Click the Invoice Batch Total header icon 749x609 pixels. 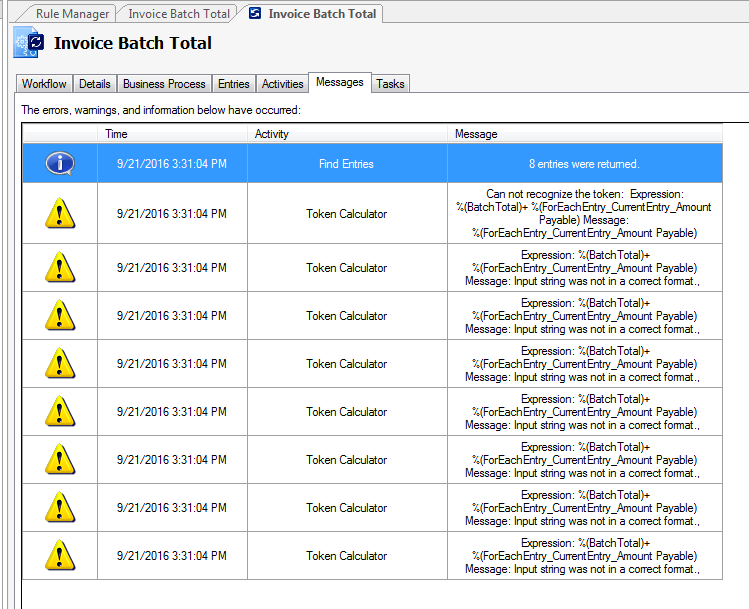tap(28, 43)
